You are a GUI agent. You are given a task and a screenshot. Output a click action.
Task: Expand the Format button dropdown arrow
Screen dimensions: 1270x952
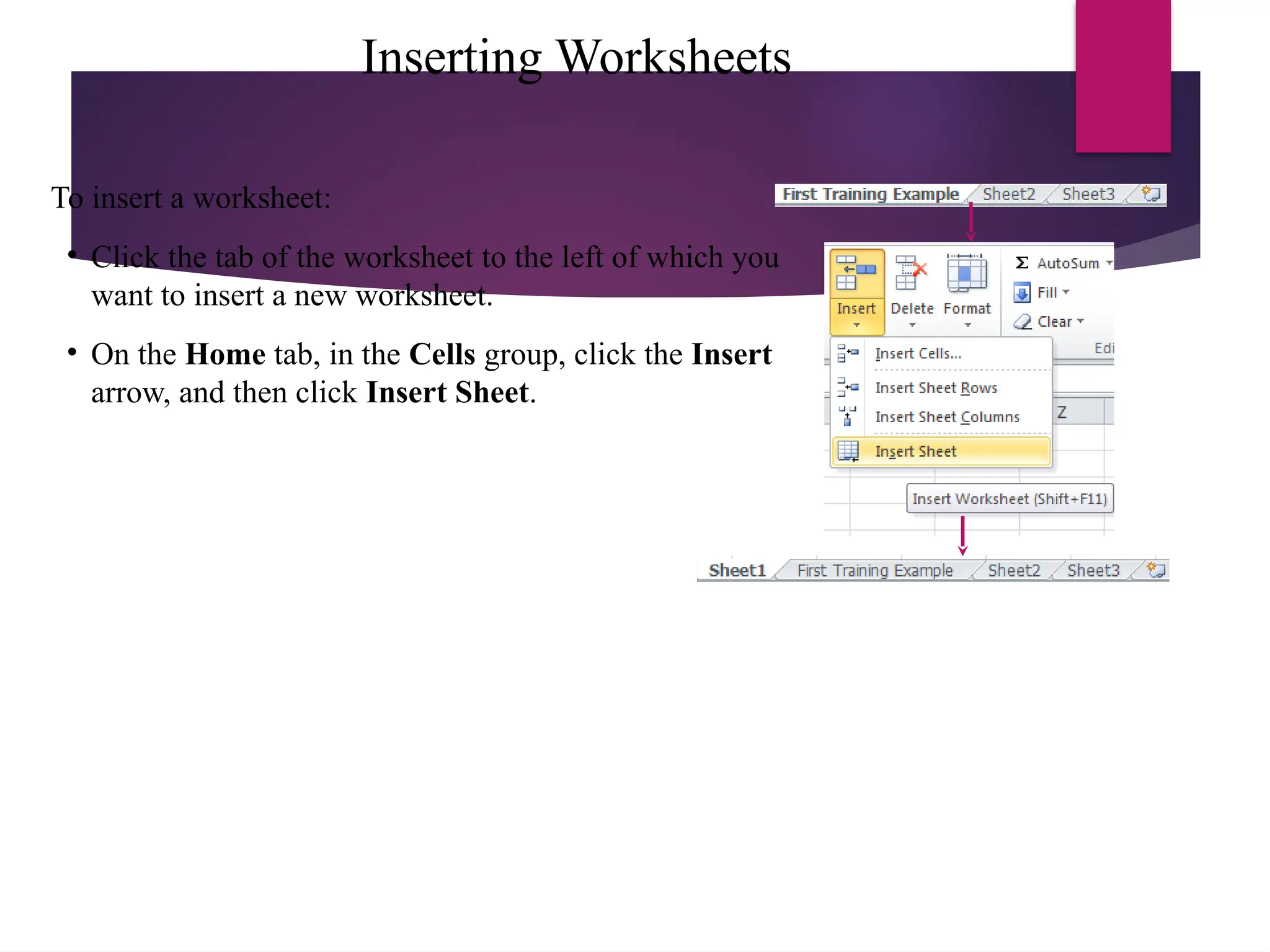967,325
